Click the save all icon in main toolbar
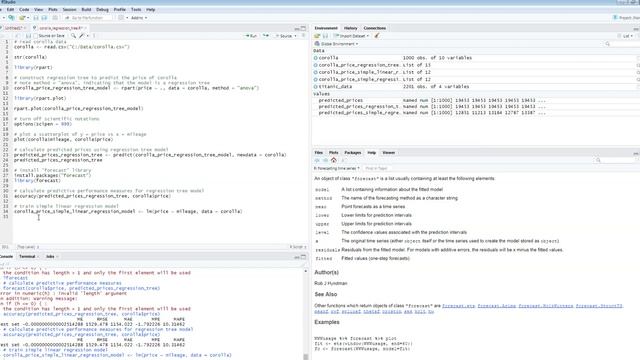This screenshot has height=360, width=640. click(x=44, y=18)
